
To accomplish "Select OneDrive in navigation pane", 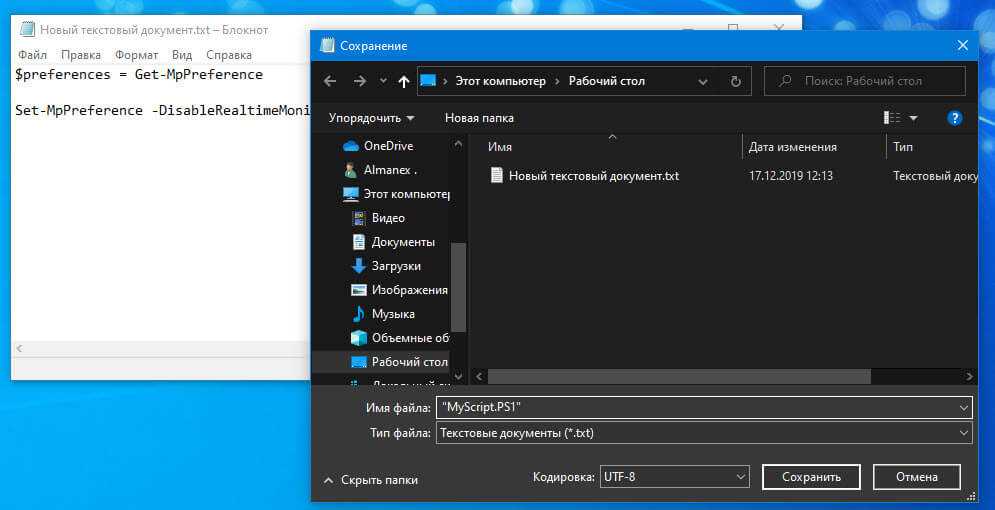I will click(x=388, y=146).
